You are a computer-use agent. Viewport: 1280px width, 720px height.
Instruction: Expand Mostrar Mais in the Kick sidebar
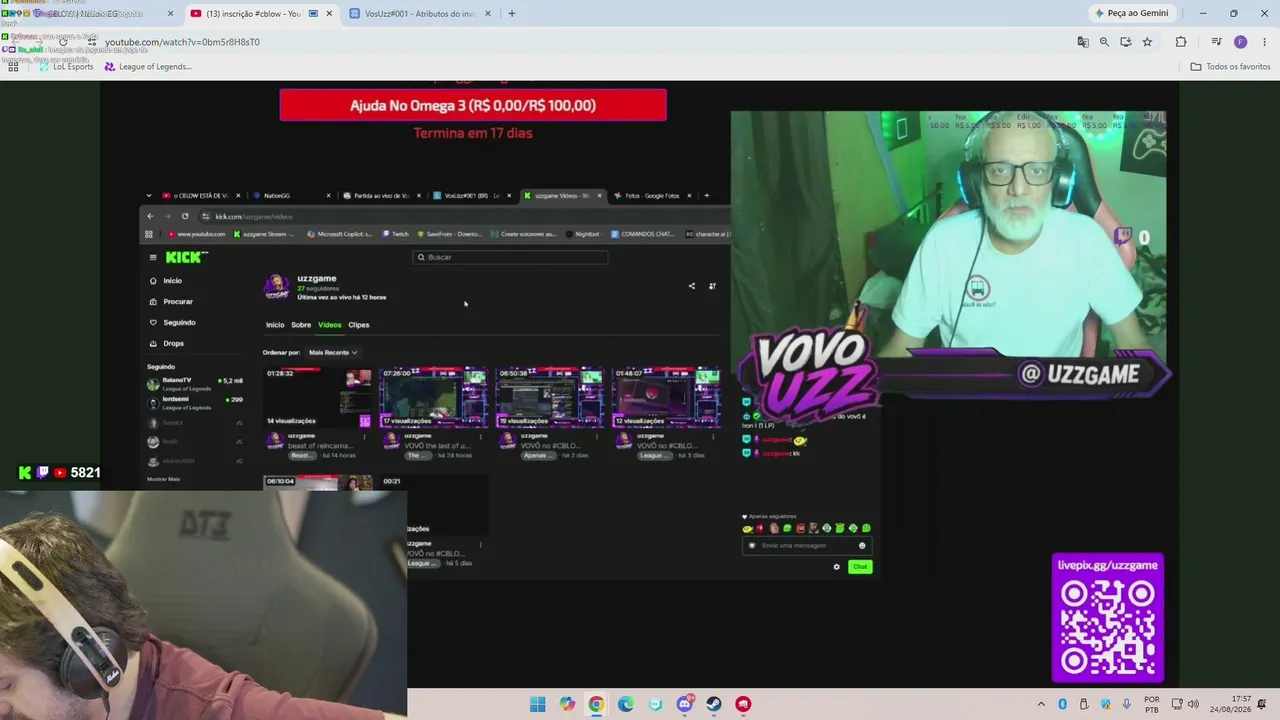[164, 479]
